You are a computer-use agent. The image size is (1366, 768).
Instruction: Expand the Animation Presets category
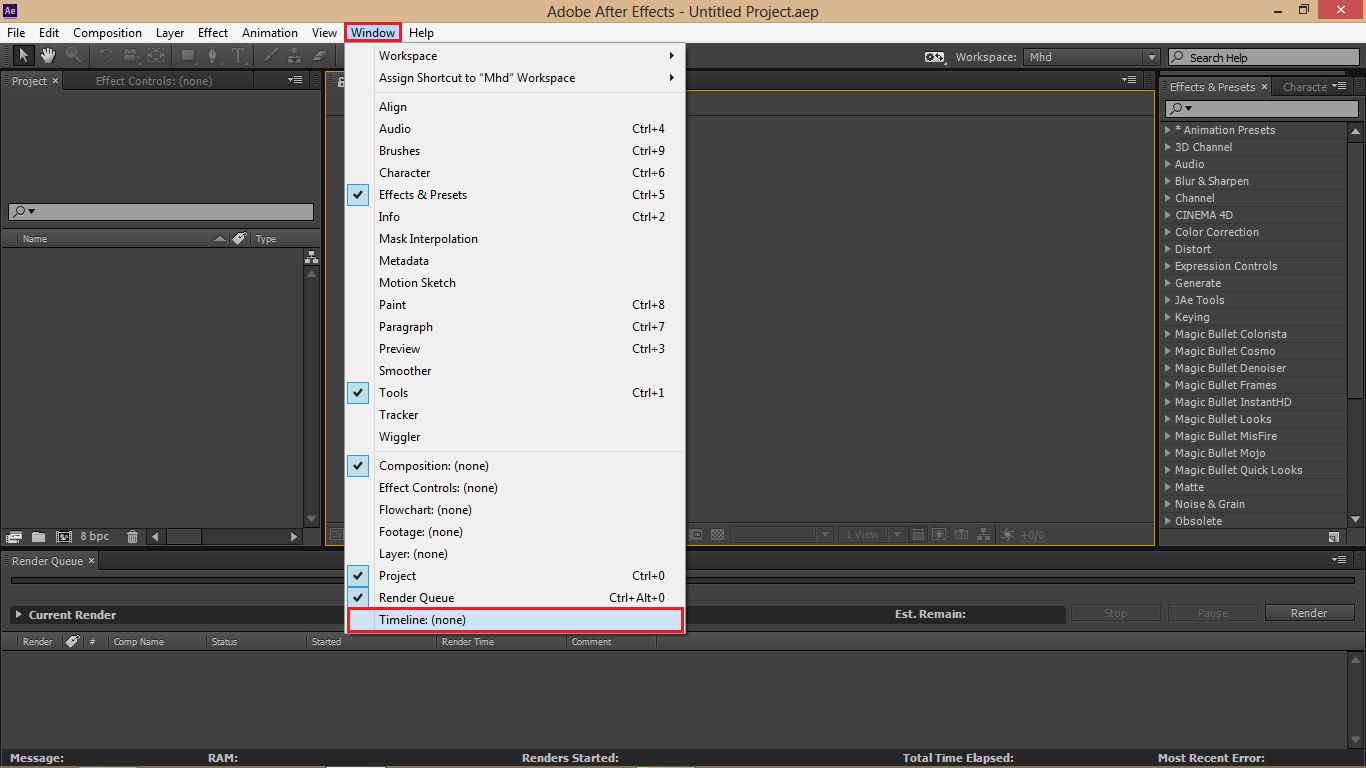click(x=1167, y=130)
